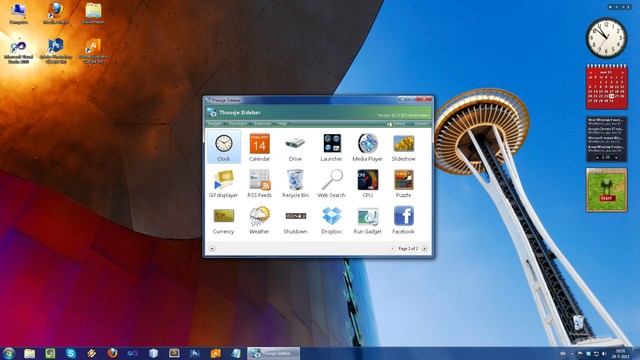Click the Updates link
The image size is (640, 360).
tap(422, 123)
